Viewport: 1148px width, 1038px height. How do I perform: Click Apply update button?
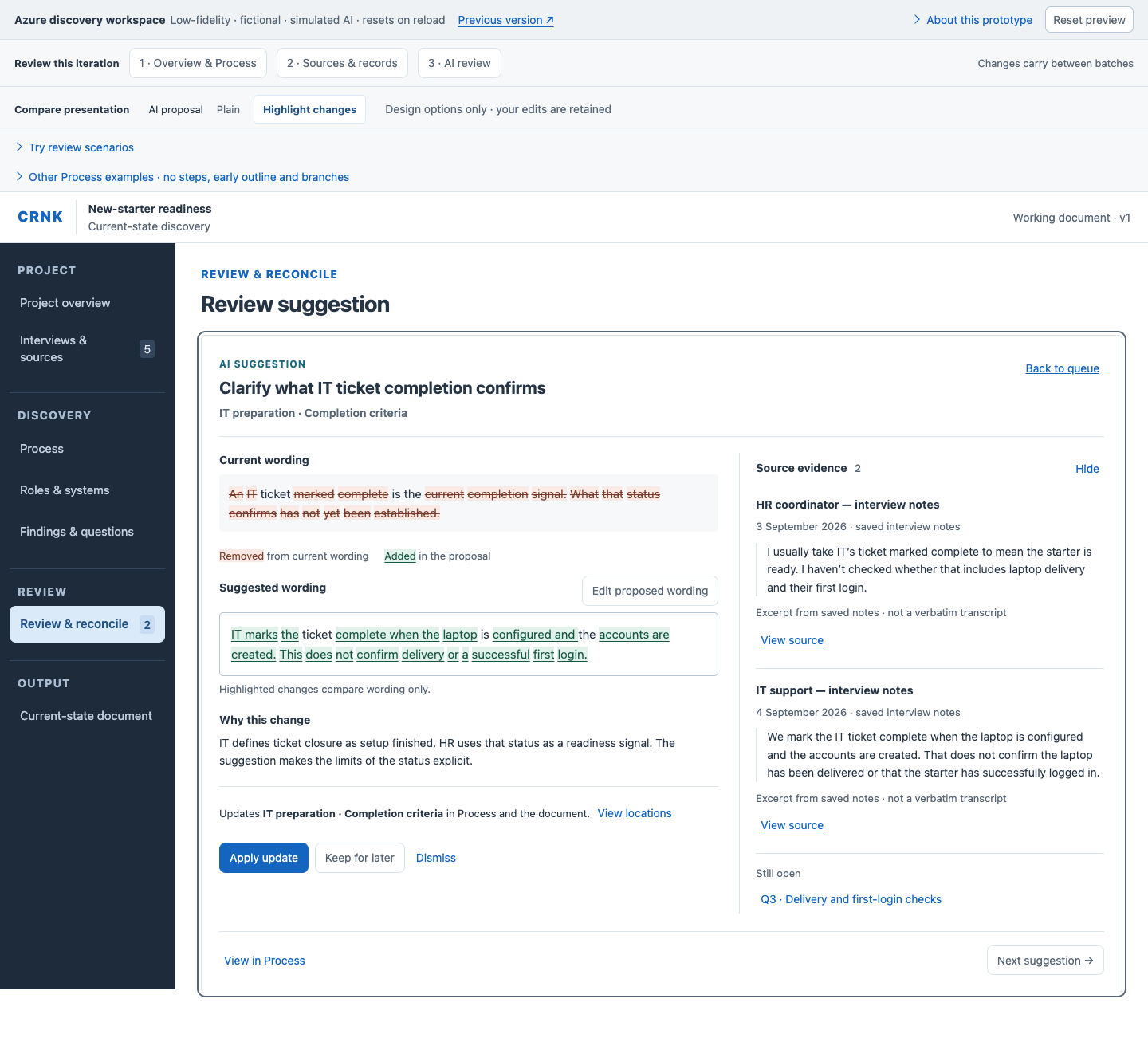tap(264, 858)
